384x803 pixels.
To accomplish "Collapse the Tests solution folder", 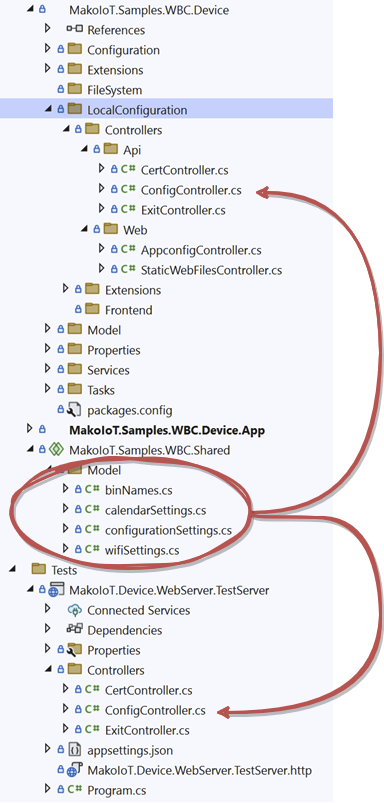I will coord(12,569).
